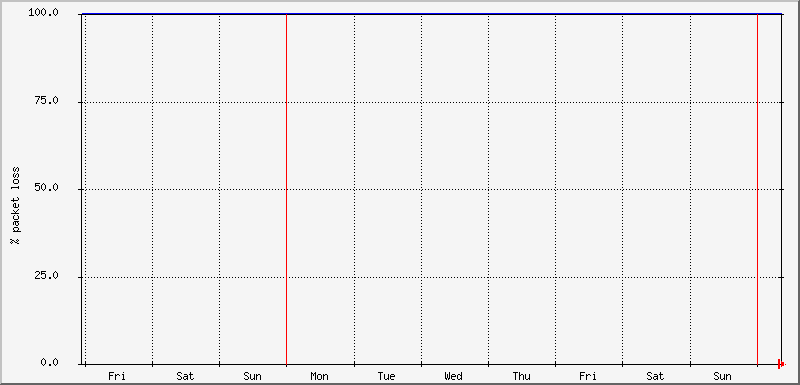Click the red vertical marker at Monday's start
The image size is (800, 385).
(x=286, y=189)
